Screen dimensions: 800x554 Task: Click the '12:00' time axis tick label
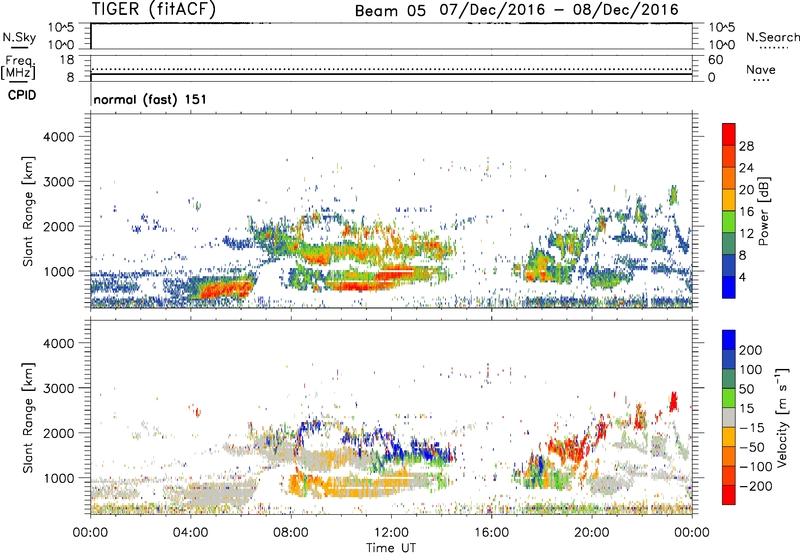(391, 533)
